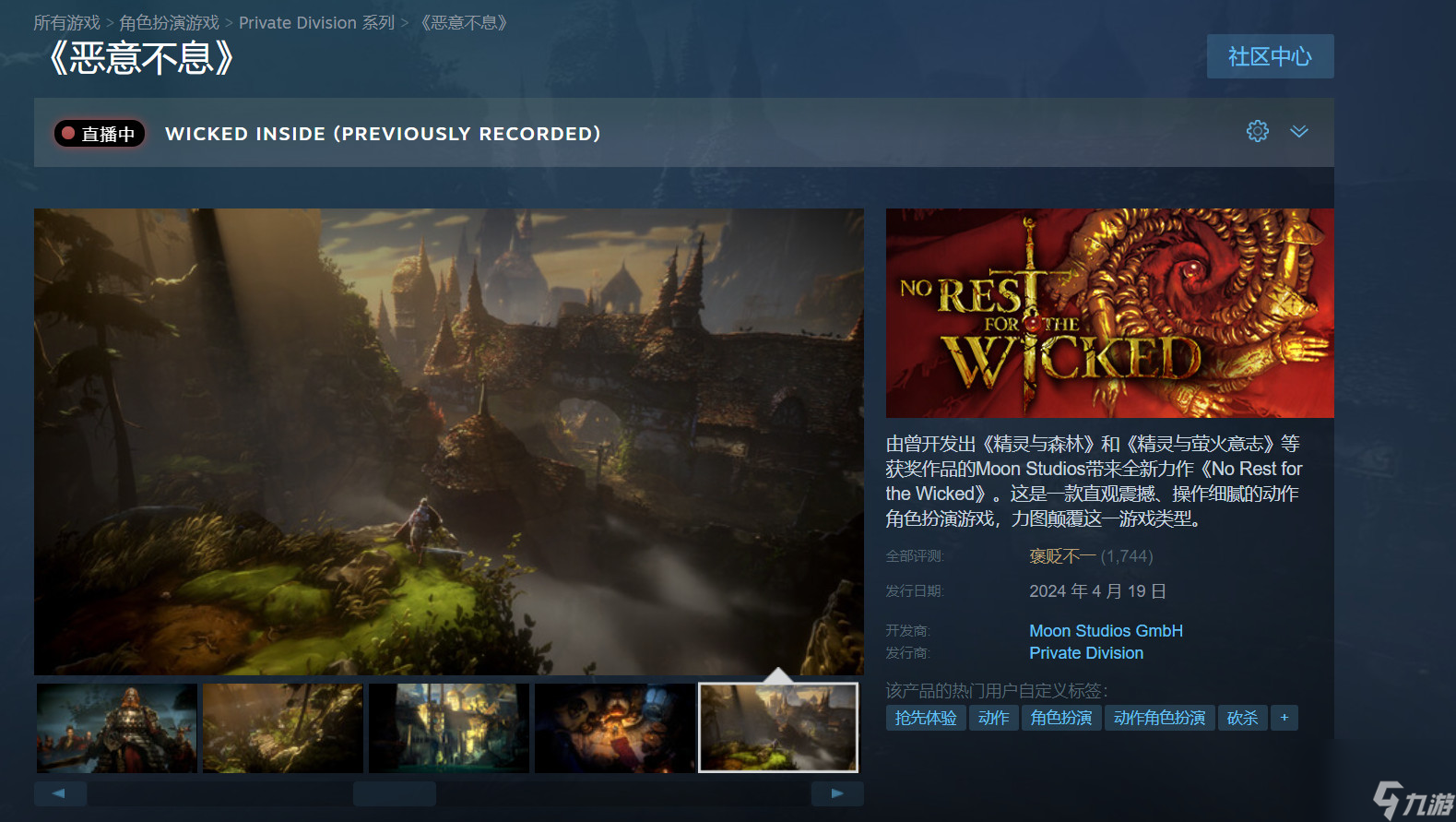
Task: Select the 抢先体验 tag
Action: [x=926, y=718]
